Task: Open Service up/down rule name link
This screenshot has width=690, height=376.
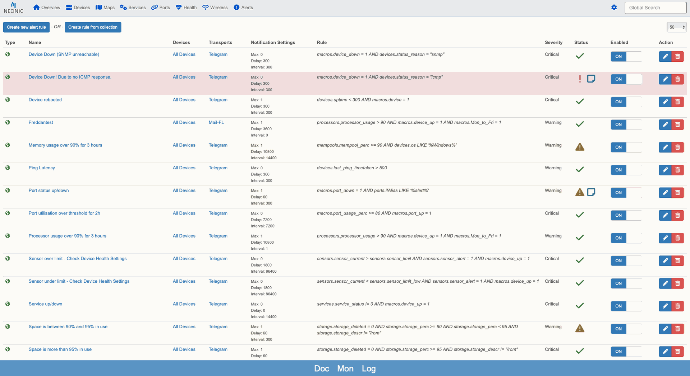Action: (45, 304)
